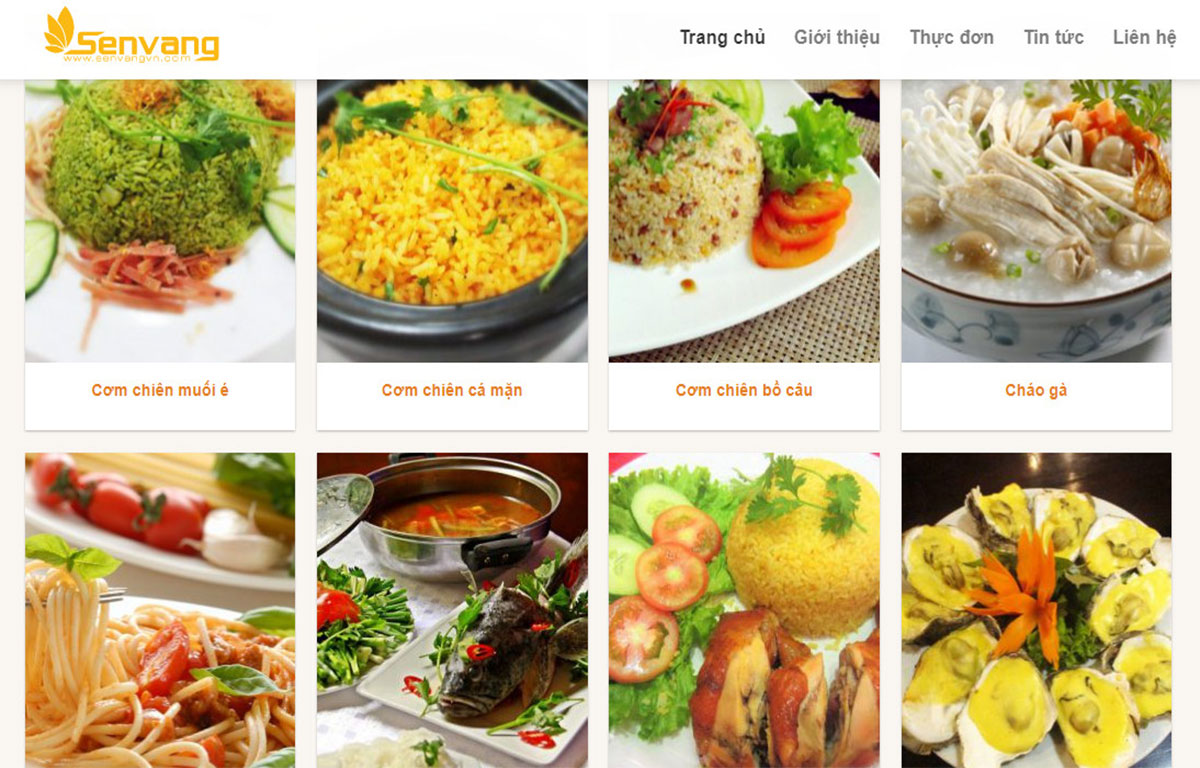Open the fish hotpot dish thumbnail

(x=452, y=610)
